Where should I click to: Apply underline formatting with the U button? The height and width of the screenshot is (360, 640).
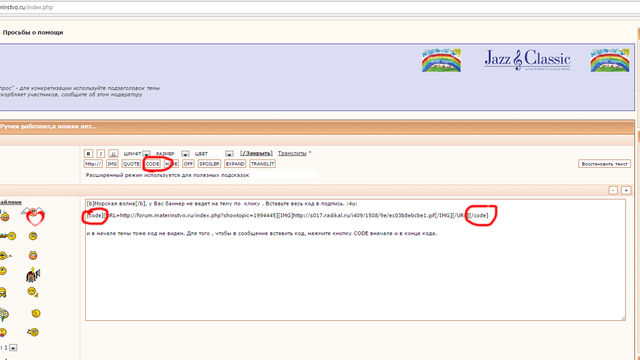click(x=113, y=153)
